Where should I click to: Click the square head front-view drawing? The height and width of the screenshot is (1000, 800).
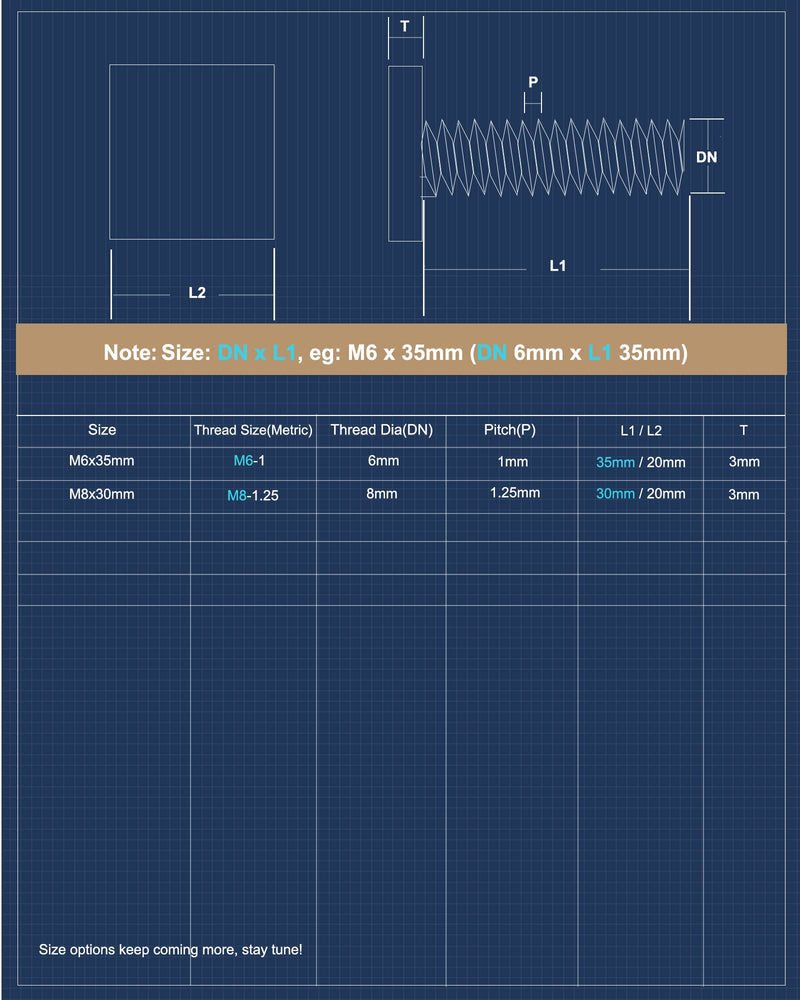(x=192, y=152)
